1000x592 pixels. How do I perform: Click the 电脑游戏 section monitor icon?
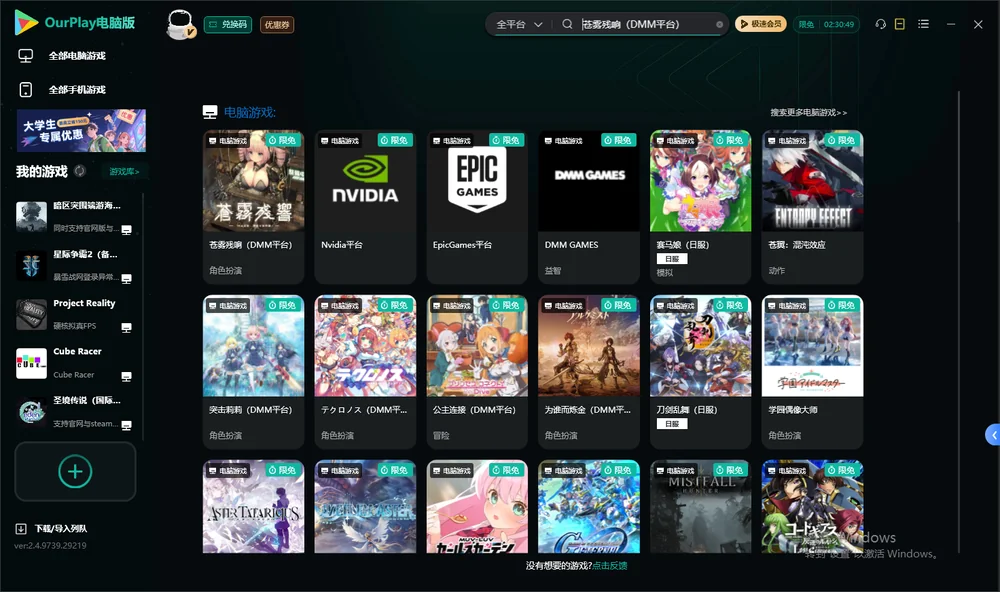pyautogui.click(x=210, y=112)
